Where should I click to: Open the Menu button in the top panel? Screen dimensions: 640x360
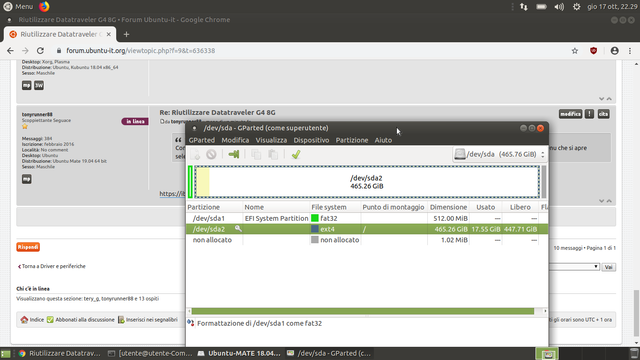pos(18,7)
